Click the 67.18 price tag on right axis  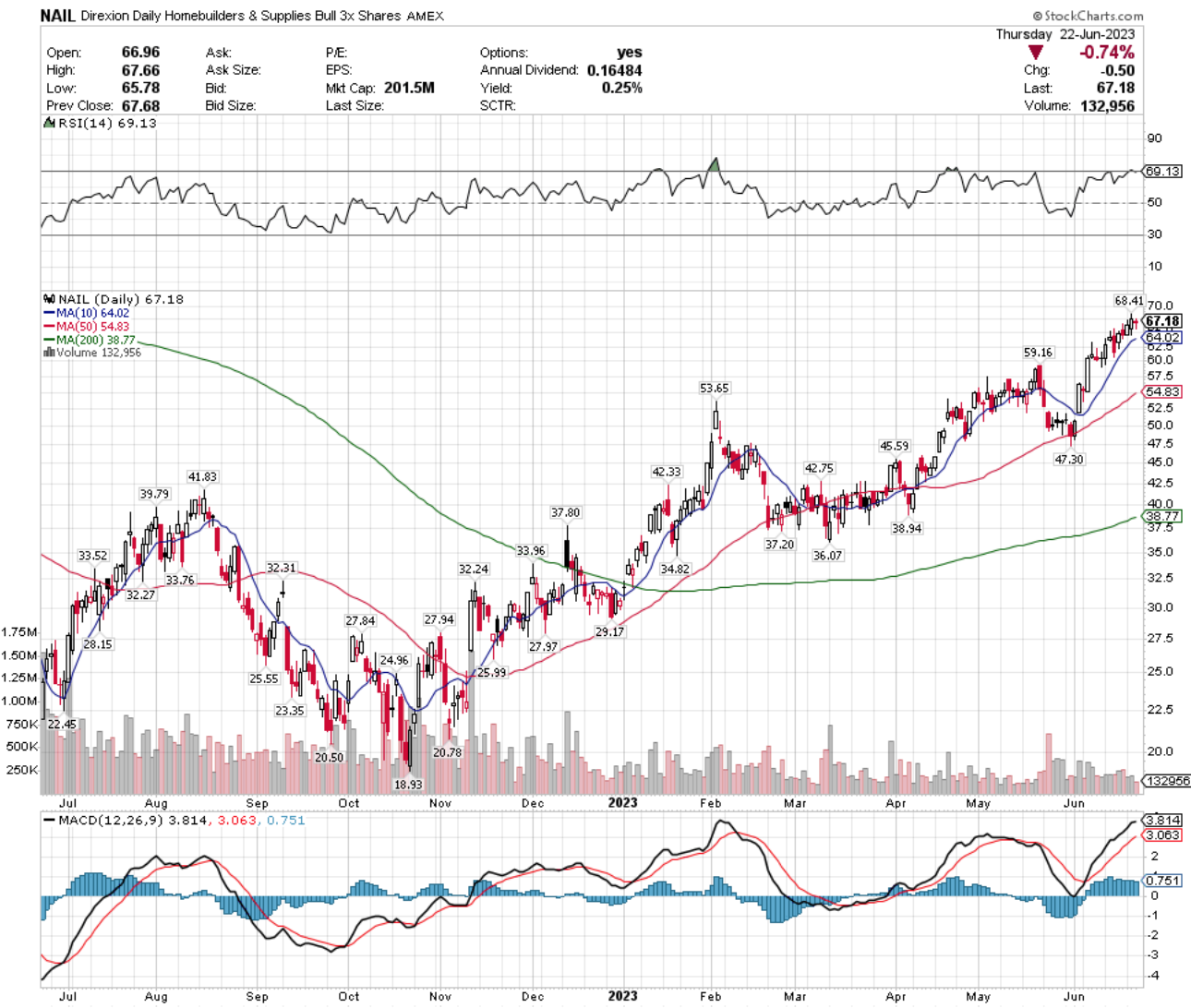1162,321
